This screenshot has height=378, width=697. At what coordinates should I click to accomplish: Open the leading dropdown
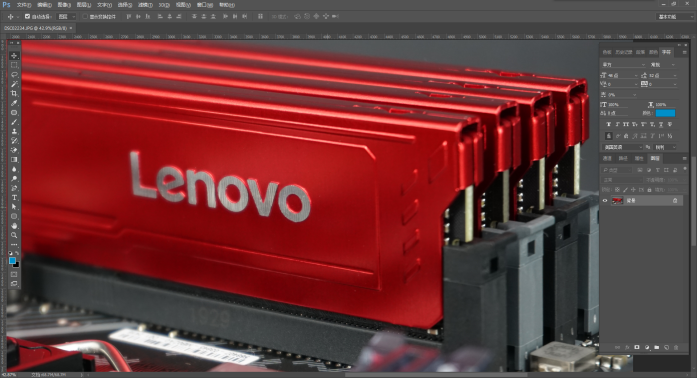click(662, 76)
